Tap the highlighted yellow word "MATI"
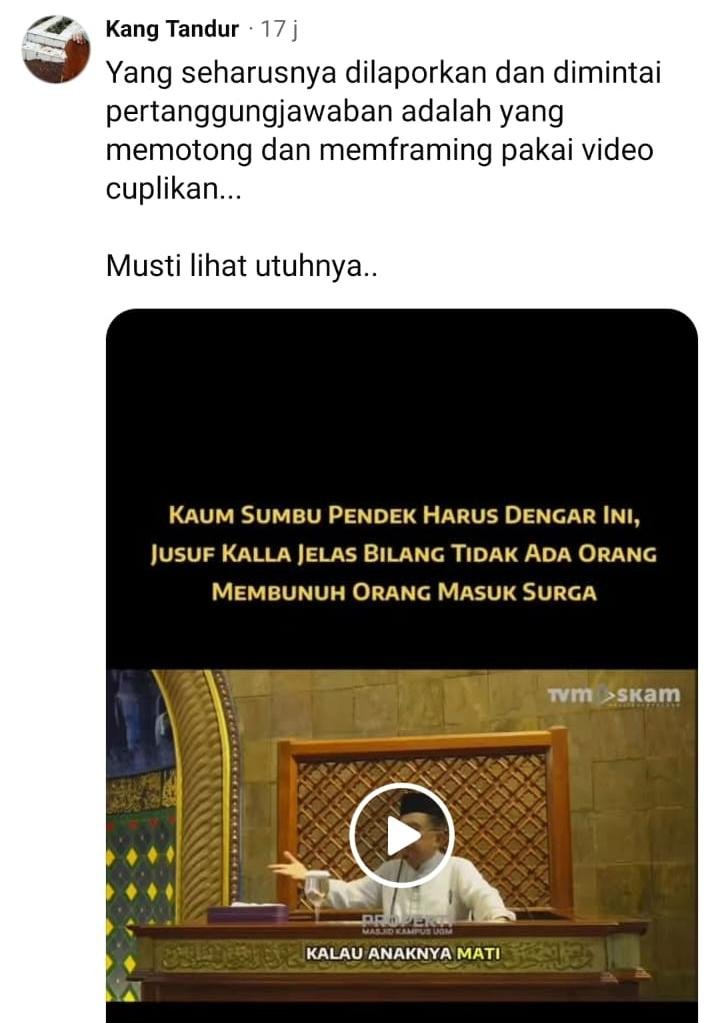 coord(478,954)
